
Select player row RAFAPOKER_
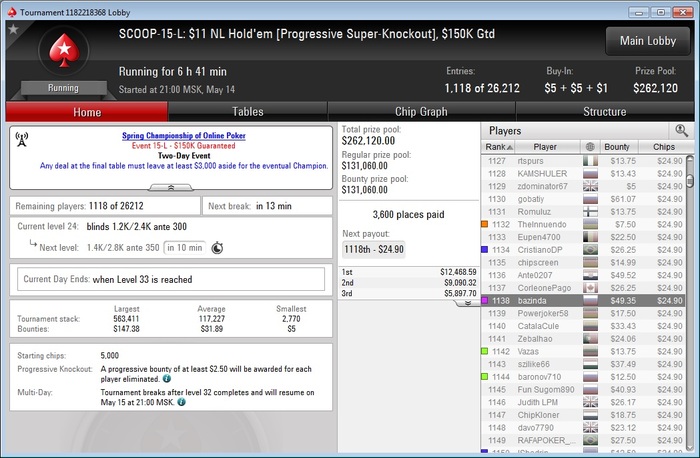coord(583,441)
